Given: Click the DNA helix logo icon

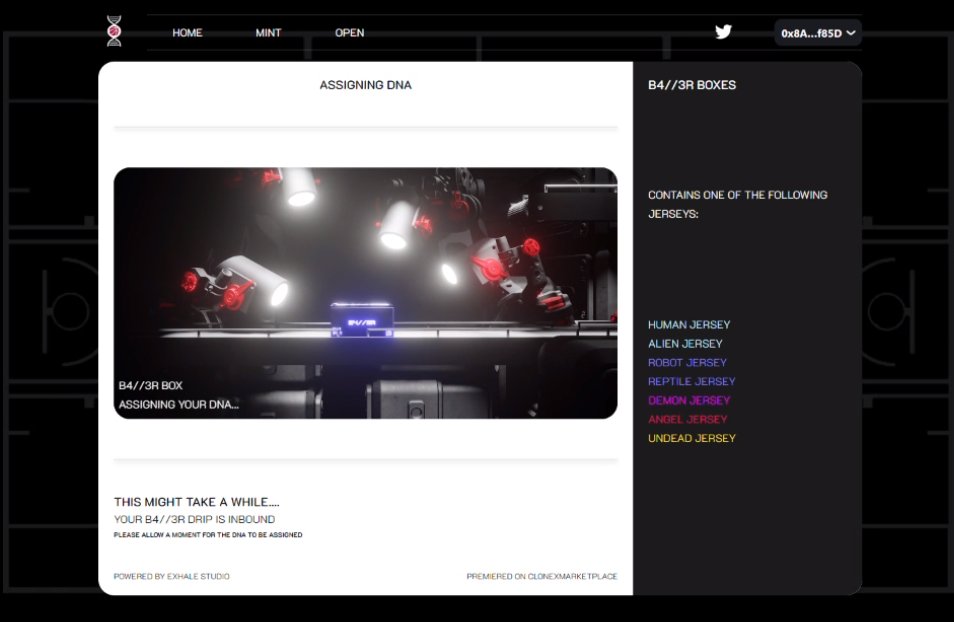Looking at the screenshot, I should tap(114, 31).
